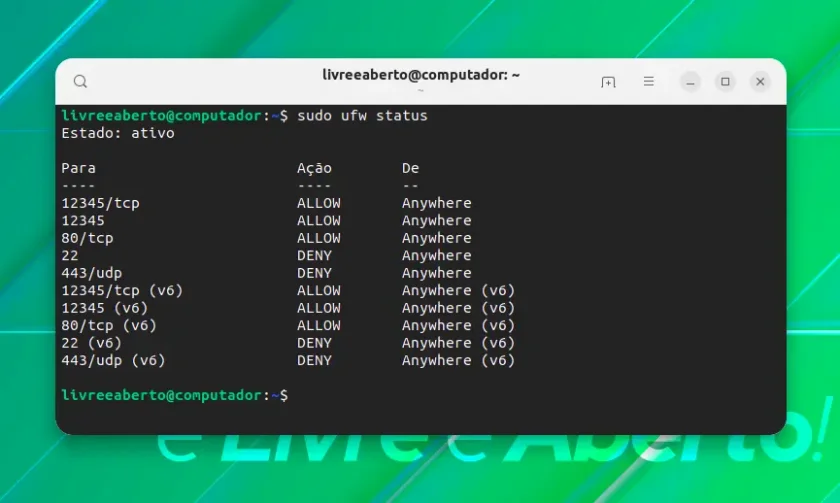Screen dimensions: 840x503
Task: Click the 'Para' column header
Action: point(78,168)
